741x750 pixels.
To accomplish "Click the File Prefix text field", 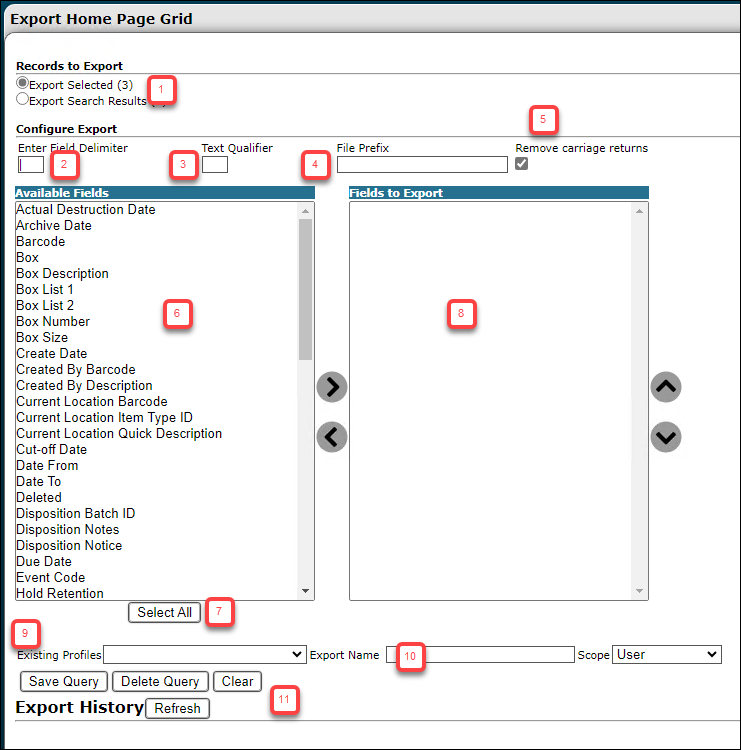I will (x=422, y=164).
